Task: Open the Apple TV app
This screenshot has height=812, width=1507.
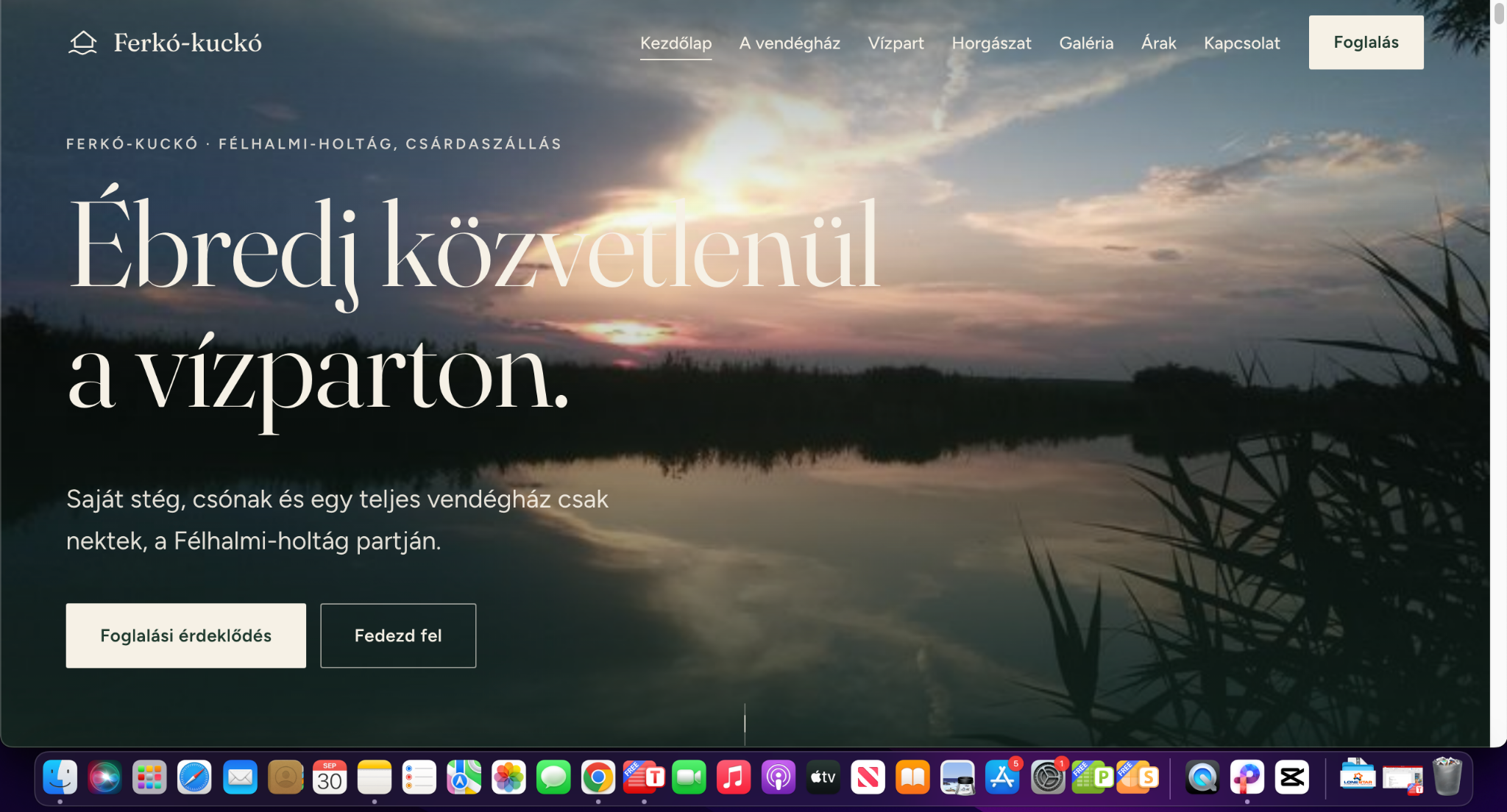Action: pyautogui.click(x=823, y=777)
